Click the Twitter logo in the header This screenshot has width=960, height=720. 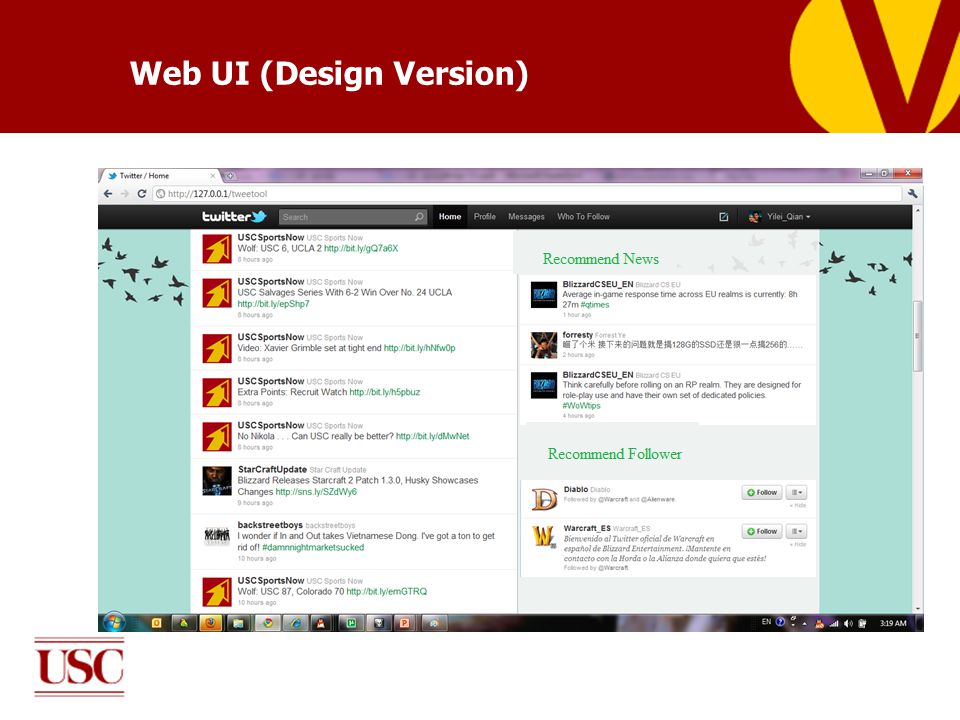pos(234,217)
